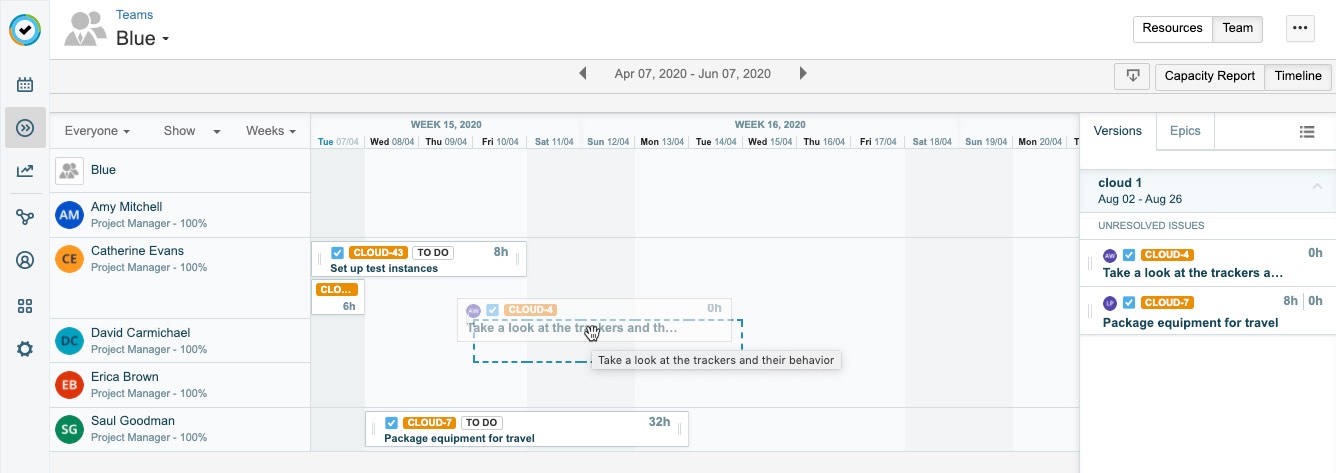This screenshot has height=473, width=1336.
Task: Open the CLOUD-7 issue key in panel
Action: tap(1167, 303)
